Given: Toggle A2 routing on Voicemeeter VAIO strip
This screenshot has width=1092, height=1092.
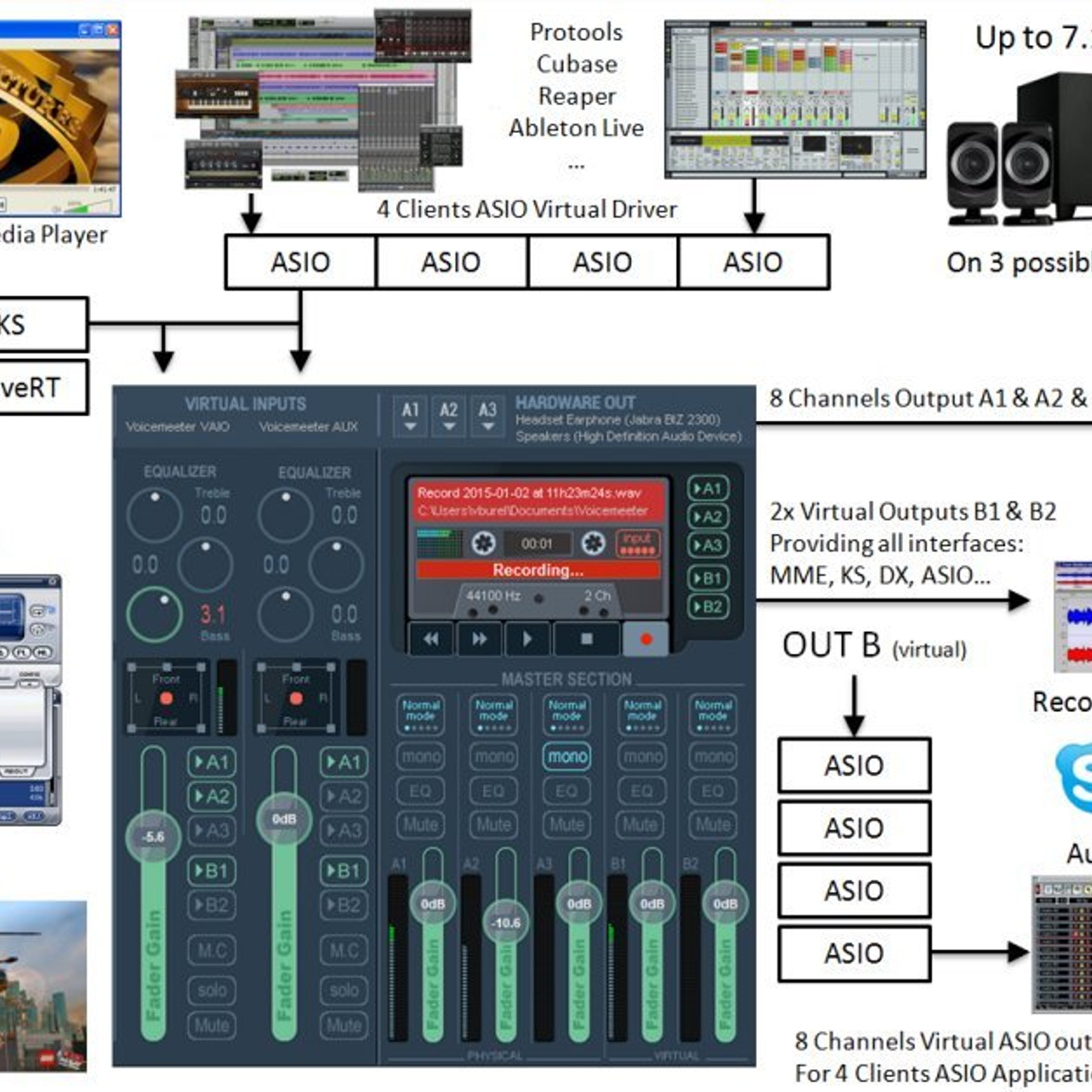Looking at the screenshot, I should (x=212, y=796).
